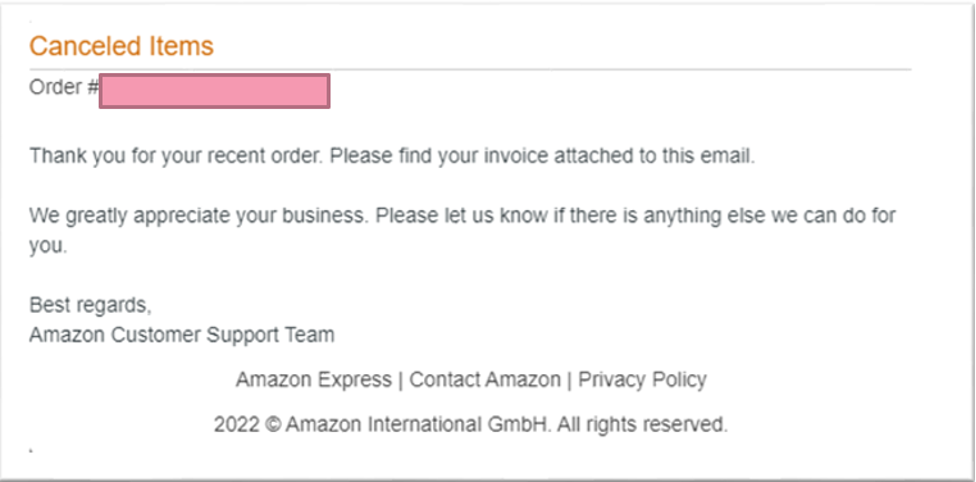Click the 'All rights reserved.' text
The image size is (976, 482).
point(642,425)
